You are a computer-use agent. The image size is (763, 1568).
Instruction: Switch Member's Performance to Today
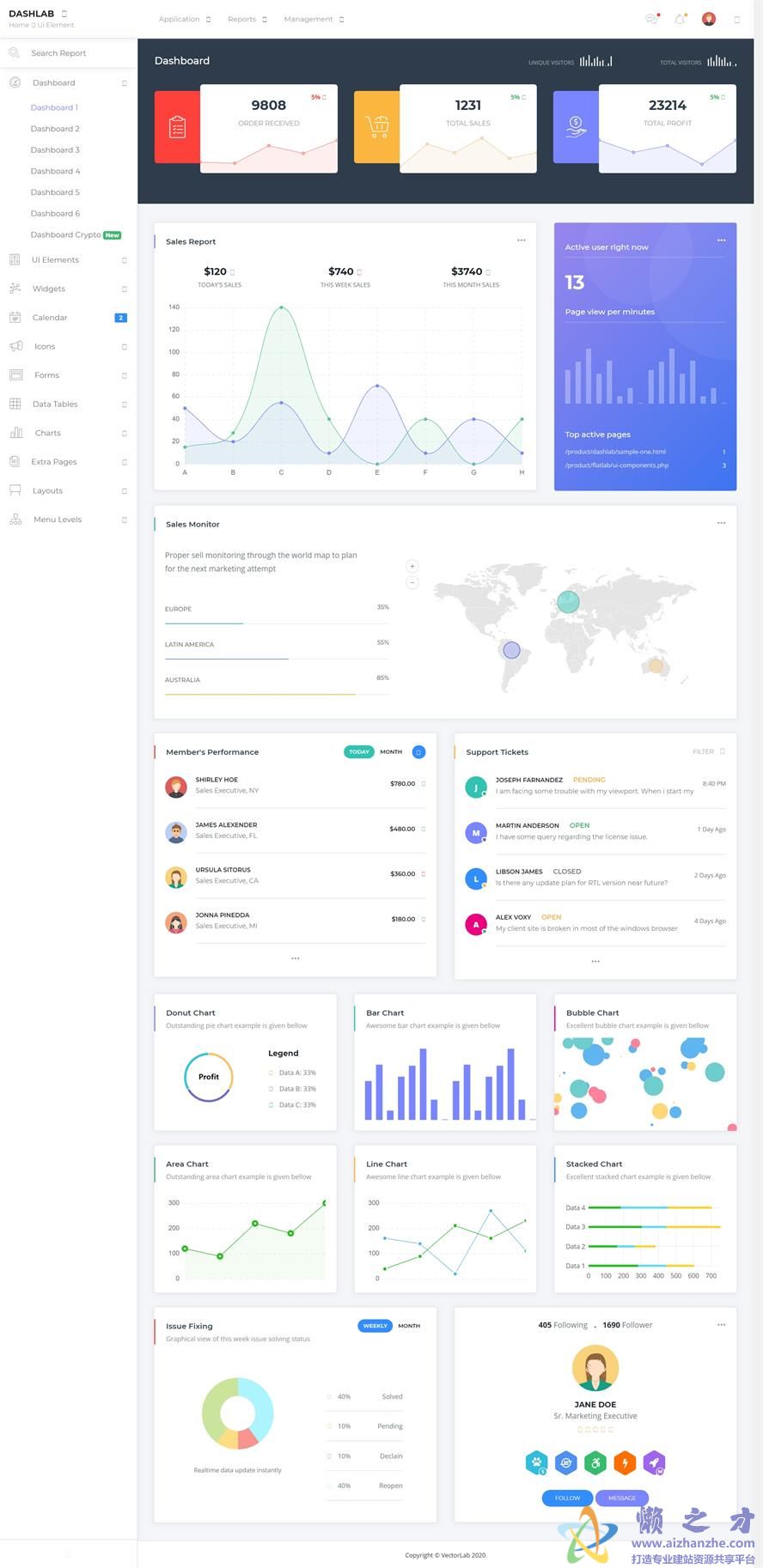click(359, 752)
